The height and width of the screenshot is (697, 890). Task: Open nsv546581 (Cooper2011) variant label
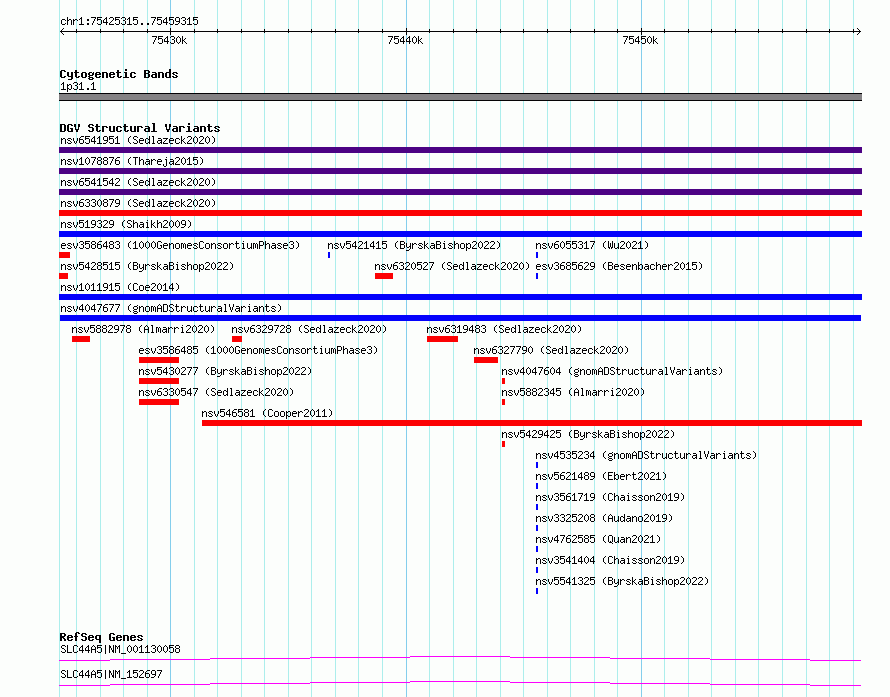tap(267, 413)
